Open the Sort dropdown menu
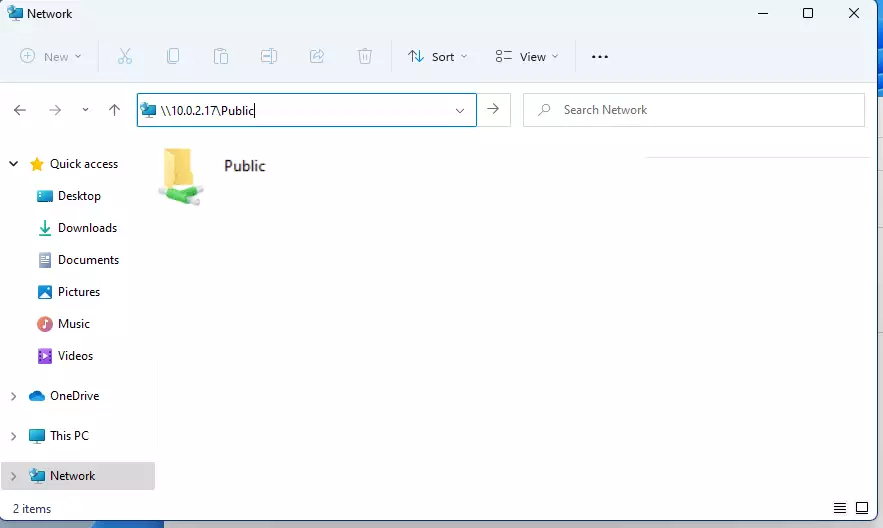 click(x=438, y=56)
